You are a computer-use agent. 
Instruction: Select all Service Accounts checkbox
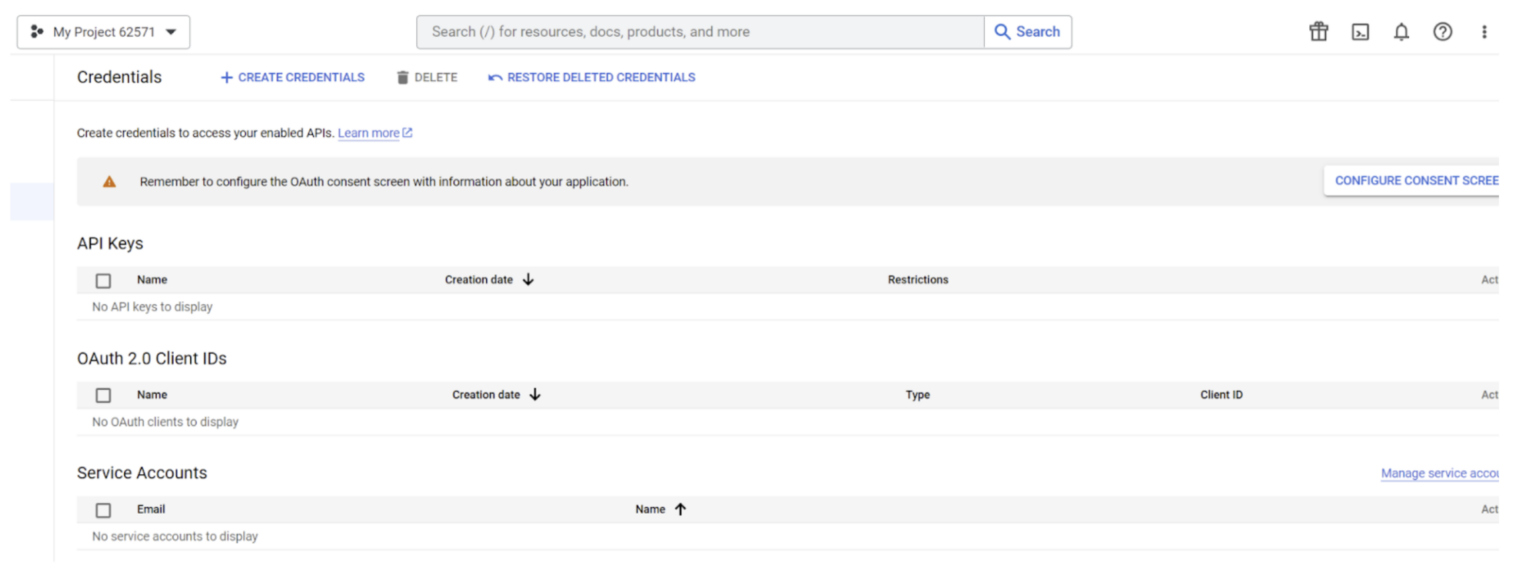(x=103, y=511)
